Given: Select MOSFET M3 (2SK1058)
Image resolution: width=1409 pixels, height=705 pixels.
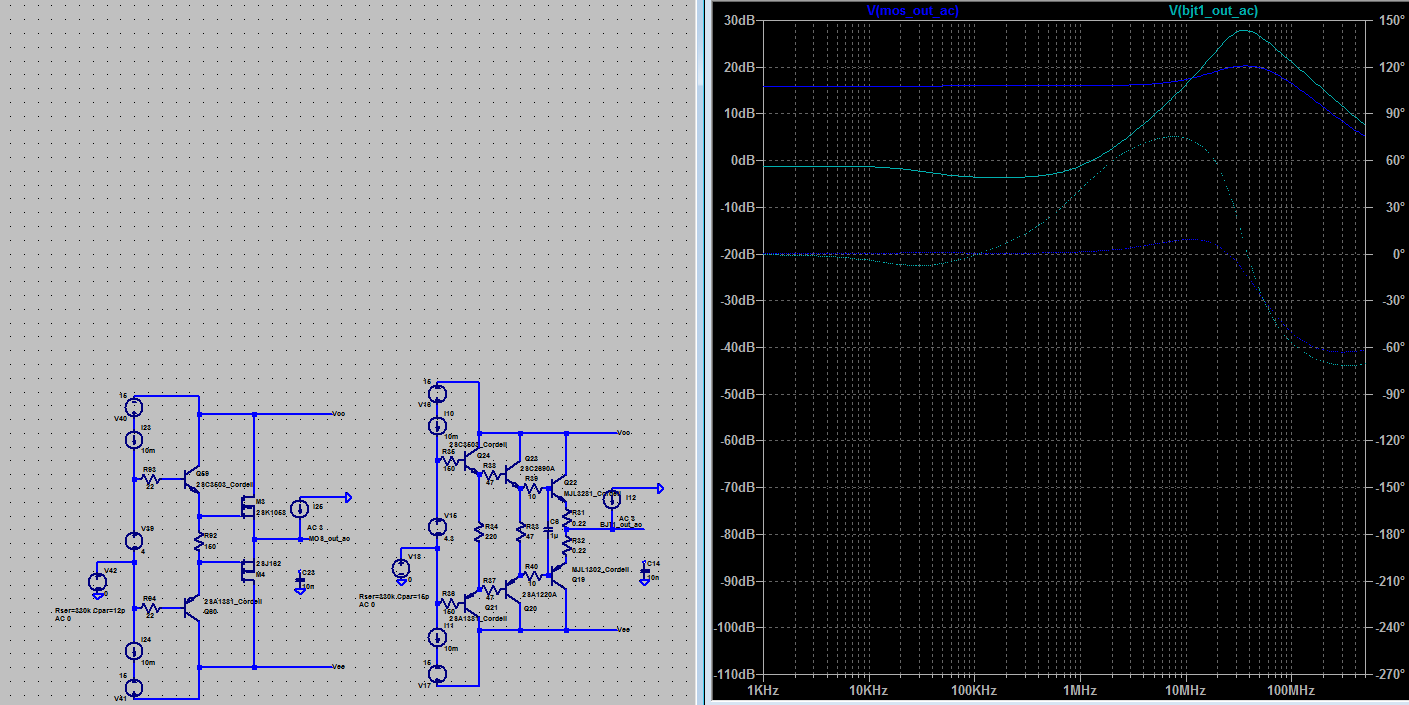Looking at the screenshot, I should 248,508.
